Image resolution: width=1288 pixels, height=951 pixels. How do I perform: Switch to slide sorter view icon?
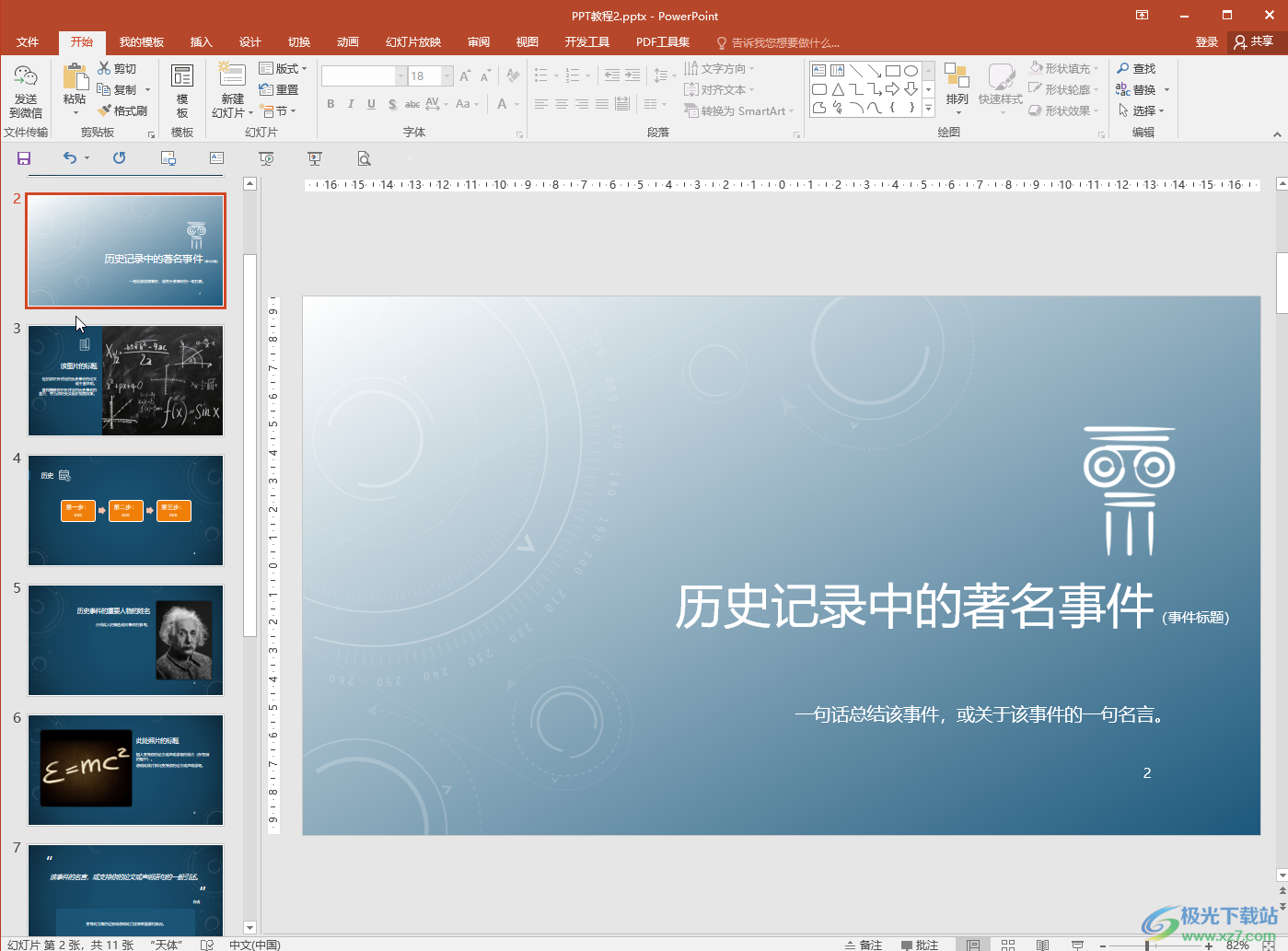1008,945
